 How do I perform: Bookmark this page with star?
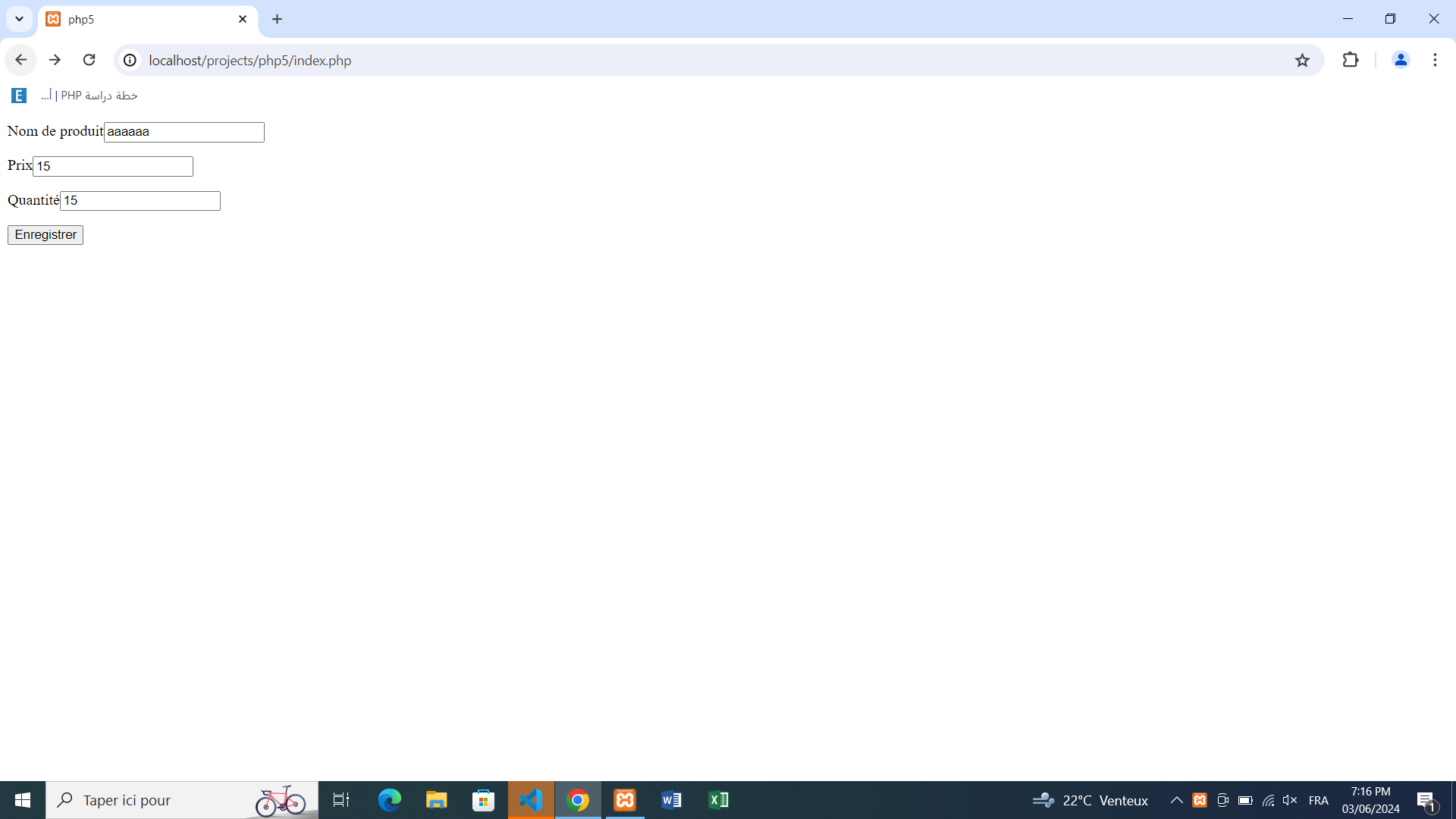[x=1302, y=60]
